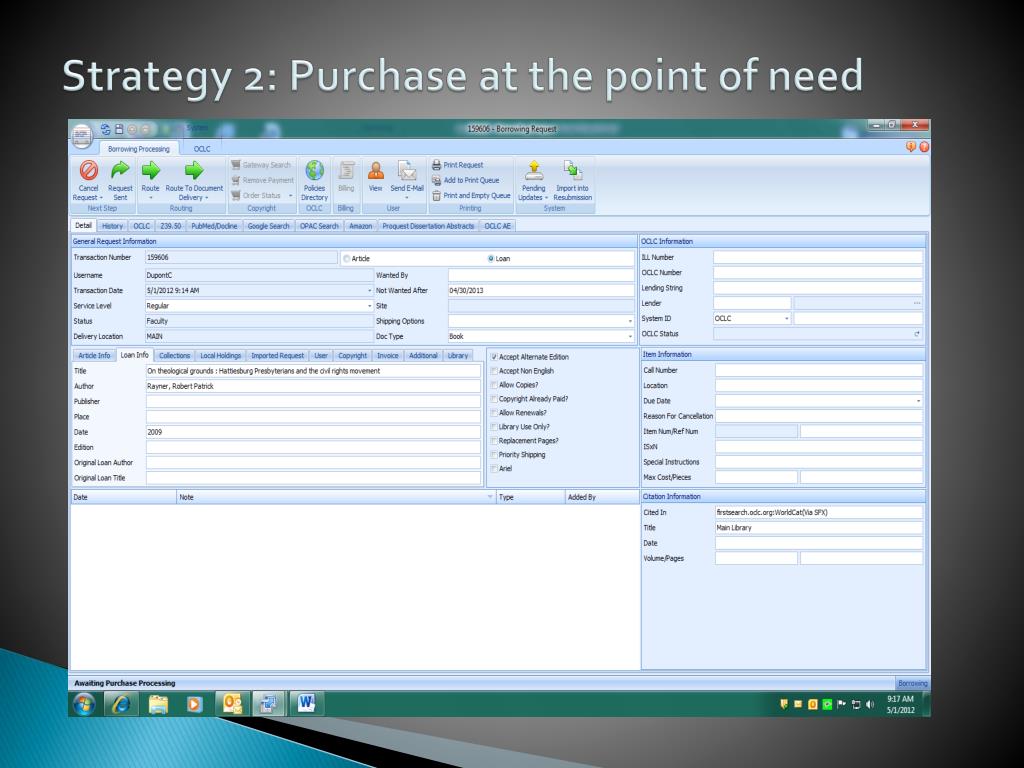Click the Pending Updates icon
The image size is (1024, 768).
[534, 170]
